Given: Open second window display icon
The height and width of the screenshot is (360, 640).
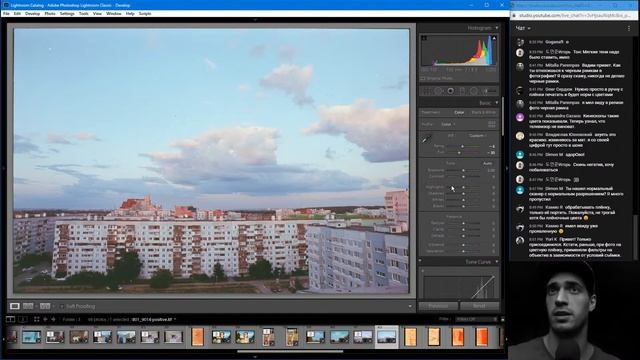Looking at the screenshot, I should [x=23, y=319].
